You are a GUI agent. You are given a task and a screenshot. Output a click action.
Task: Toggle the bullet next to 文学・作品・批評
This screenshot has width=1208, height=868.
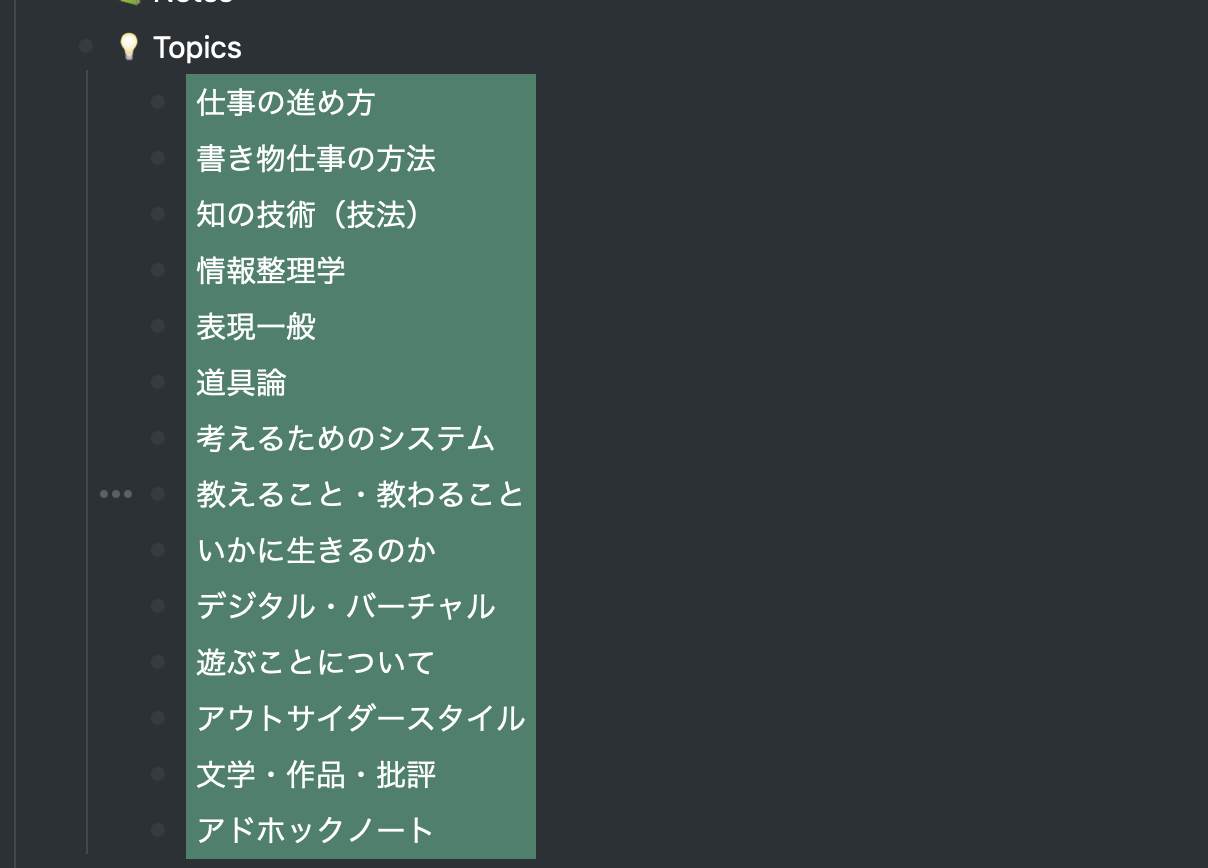click(158, 774)
